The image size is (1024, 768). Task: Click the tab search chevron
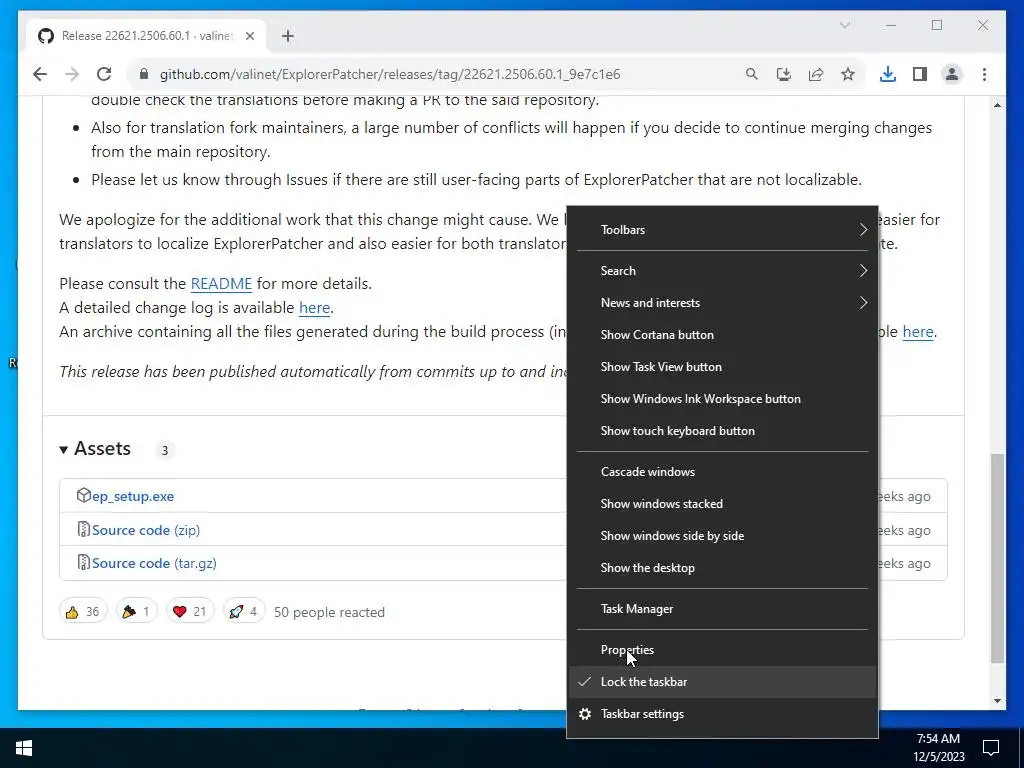pos(844,25)
